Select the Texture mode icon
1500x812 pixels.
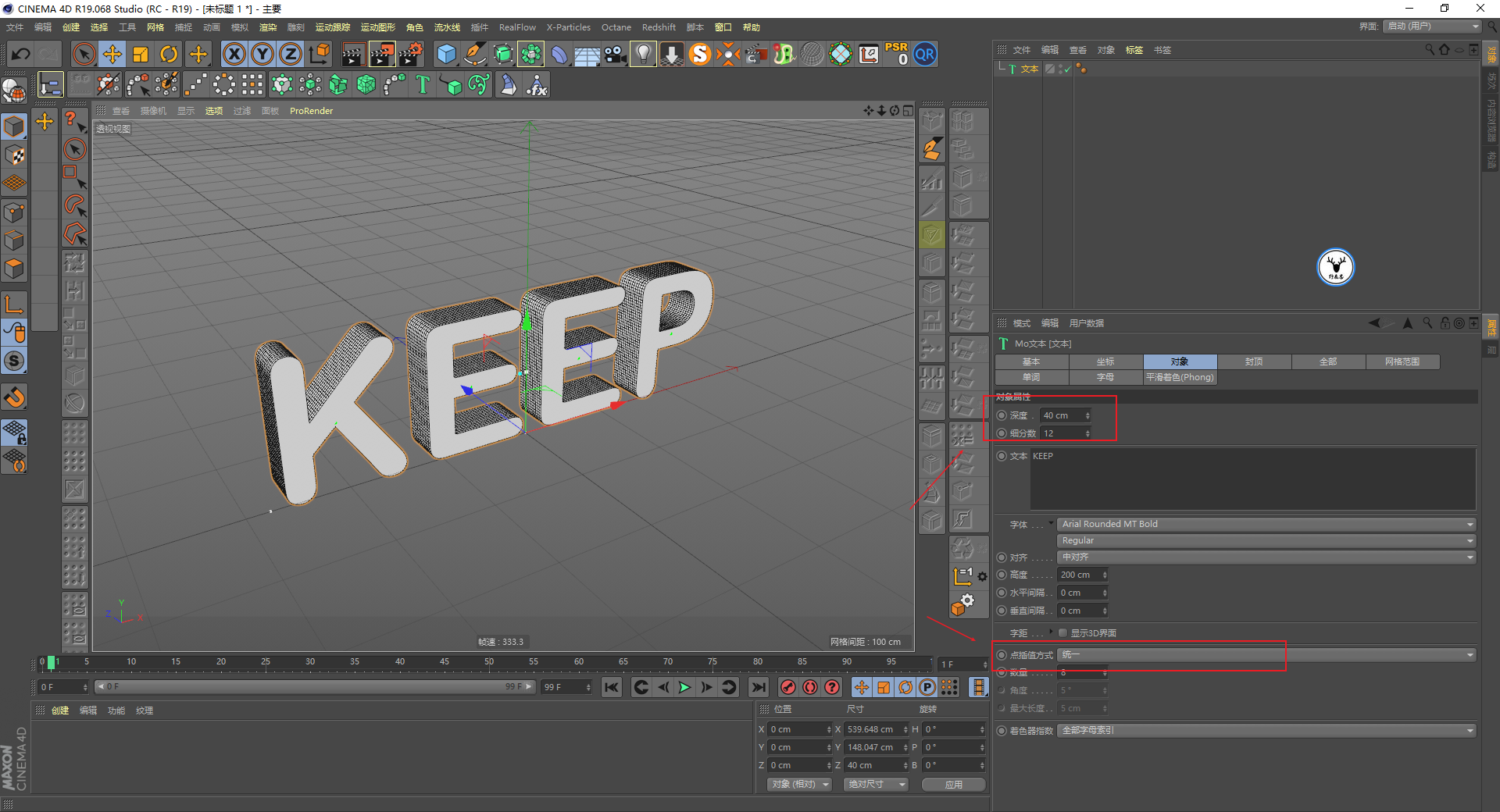point(14,155)
